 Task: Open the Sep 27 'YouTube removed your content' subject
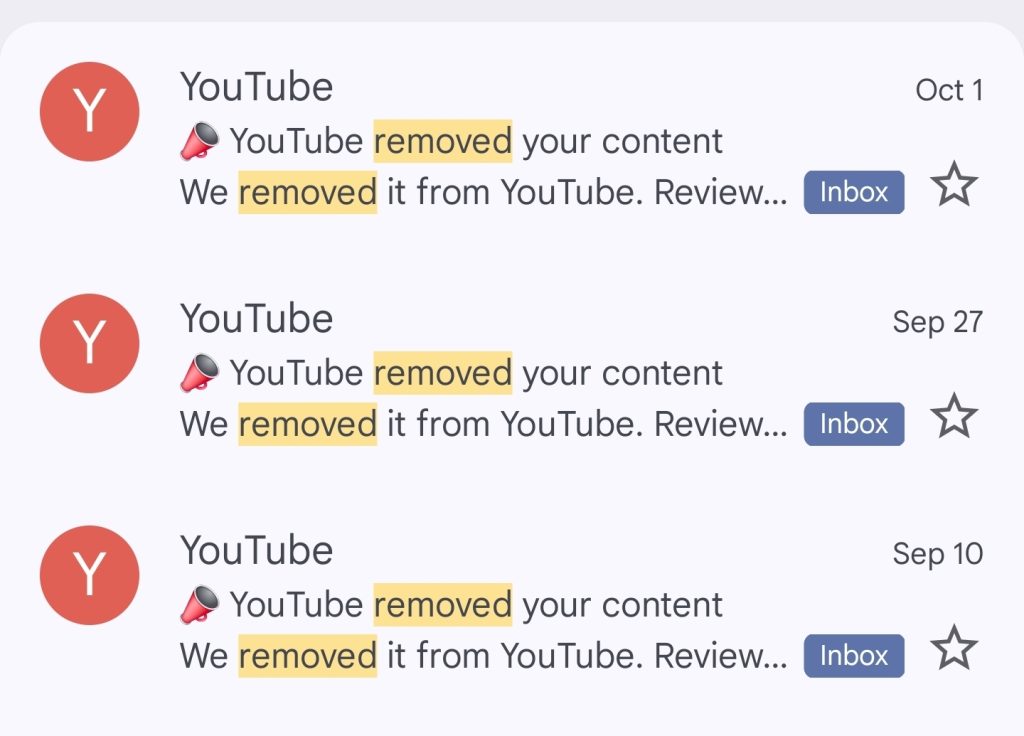[x=476, y=373]
